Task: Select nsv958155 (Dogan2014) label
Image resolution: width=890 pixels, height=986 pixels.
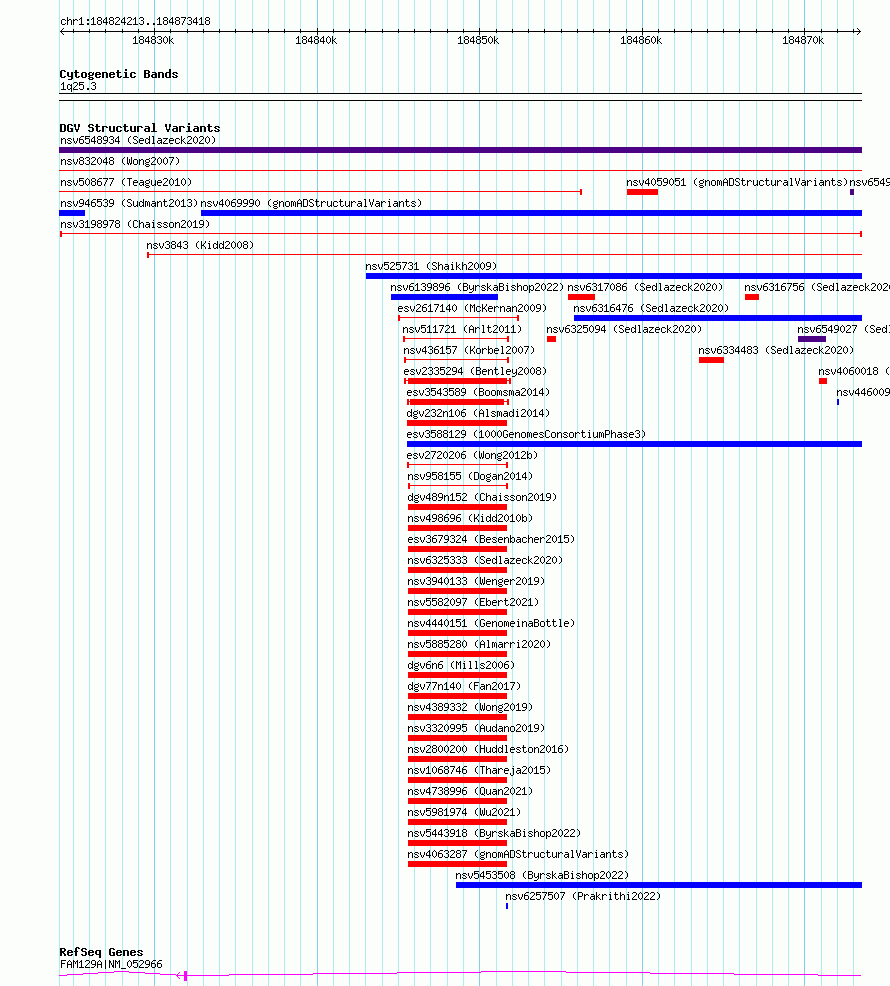Action: [470, 477]
